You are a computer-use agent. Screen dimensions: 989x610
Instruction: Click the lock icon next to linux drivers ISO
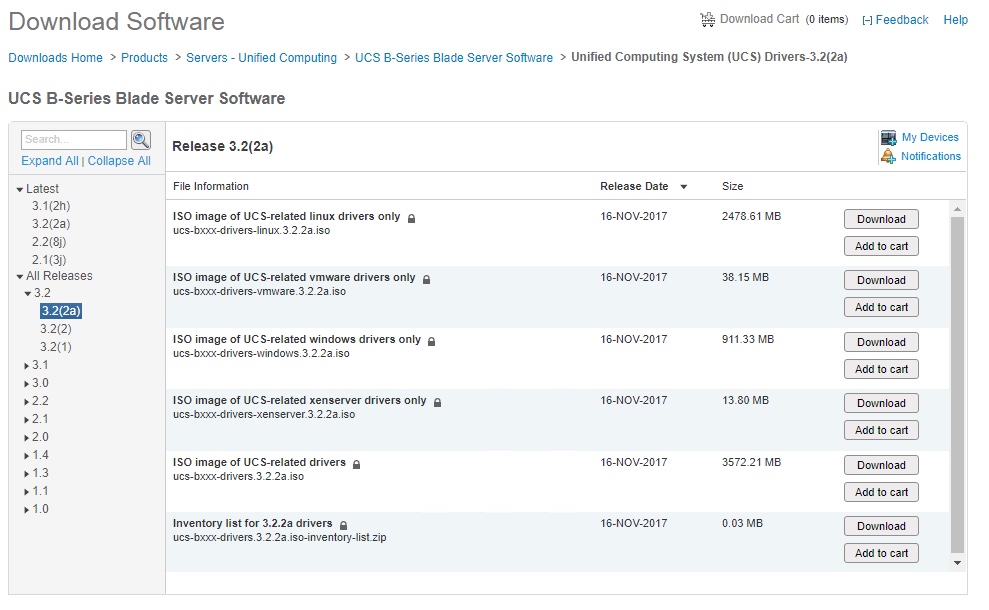(x=411, y=217)
